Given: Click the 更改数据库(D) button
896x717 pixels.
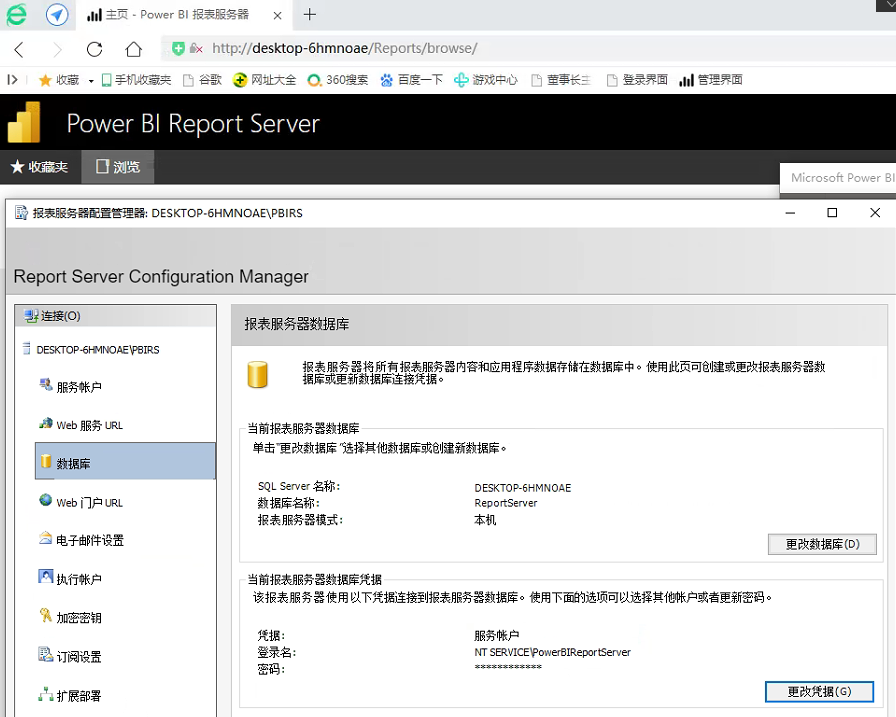Looking at the screenshot, I should pos(822,544).
